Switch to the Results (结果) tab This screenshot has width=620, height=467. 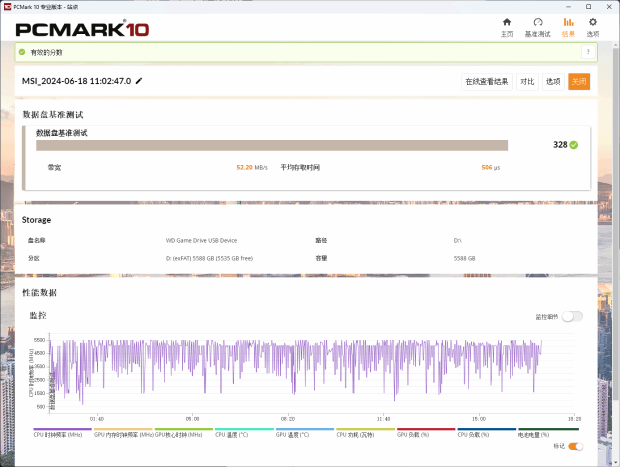click(x=568, y=27)
